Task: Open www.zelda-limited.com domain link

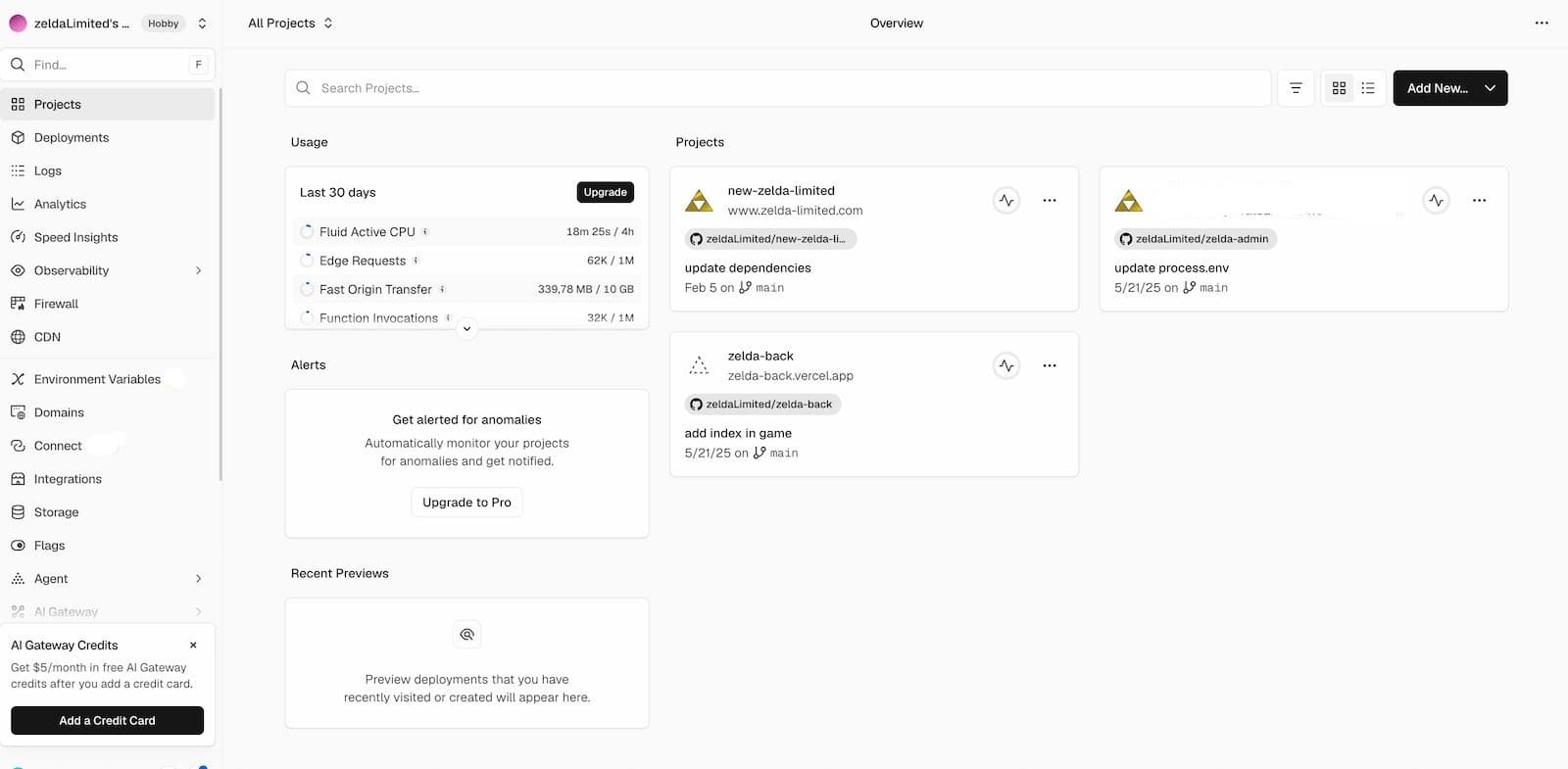Action: (795, 211)
